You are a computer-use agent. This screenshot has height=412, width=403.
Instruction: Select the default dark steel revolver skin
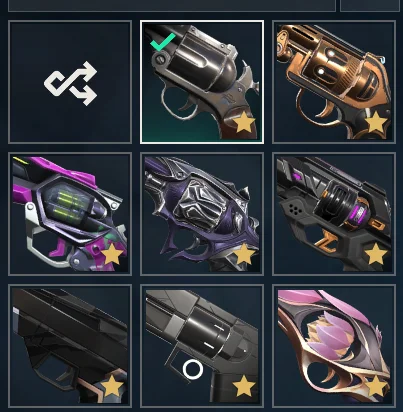pos(202,82)
